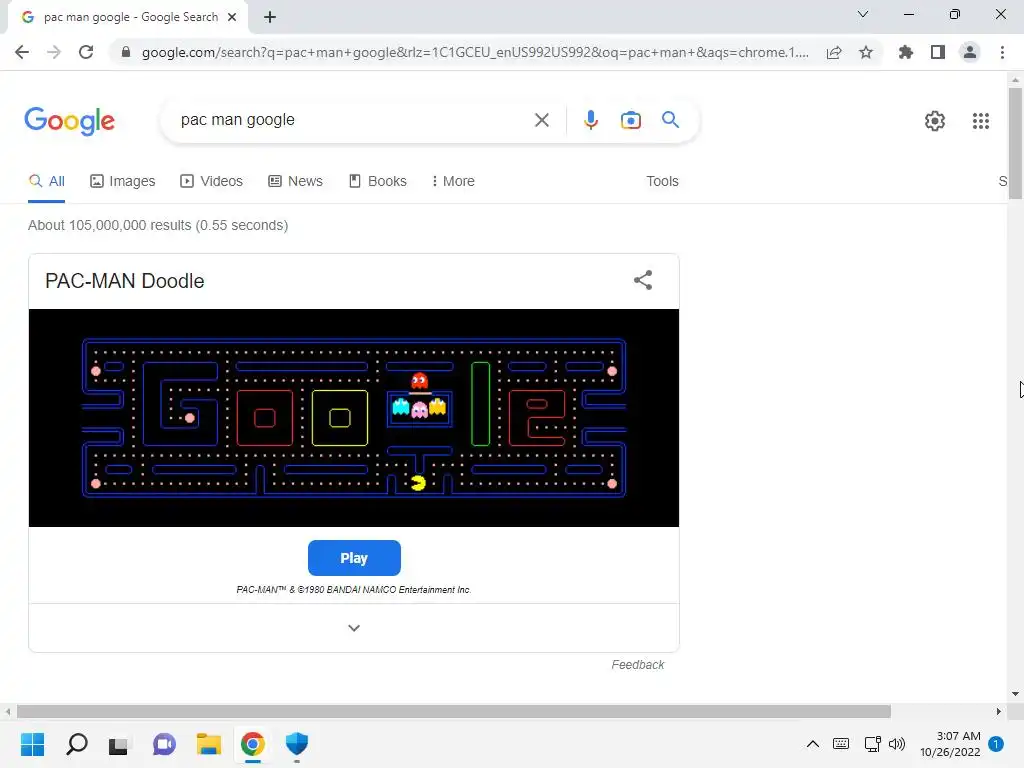Open Google apps grid
The image size is (1024, 768).
[x=980, y=121]
